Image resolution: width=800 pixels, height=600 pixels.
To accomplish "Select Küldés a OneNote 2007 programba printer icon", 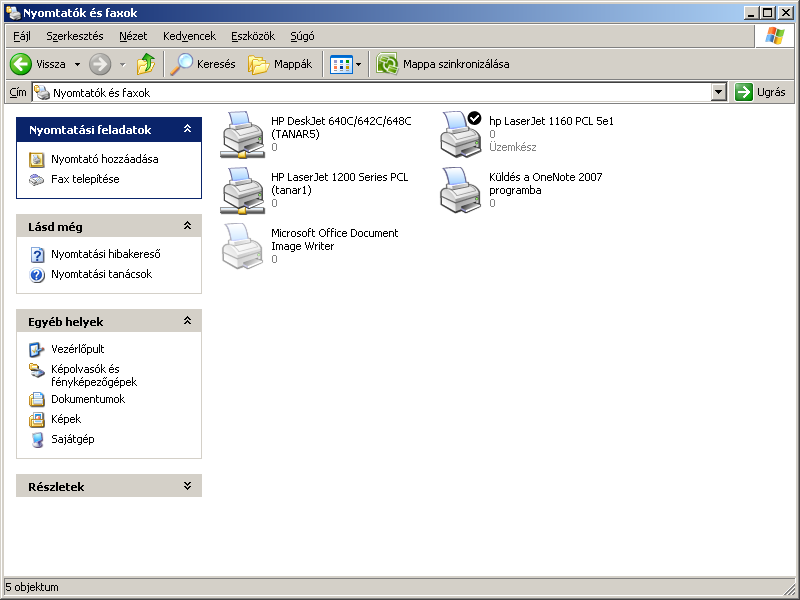I will pos(461,191).
